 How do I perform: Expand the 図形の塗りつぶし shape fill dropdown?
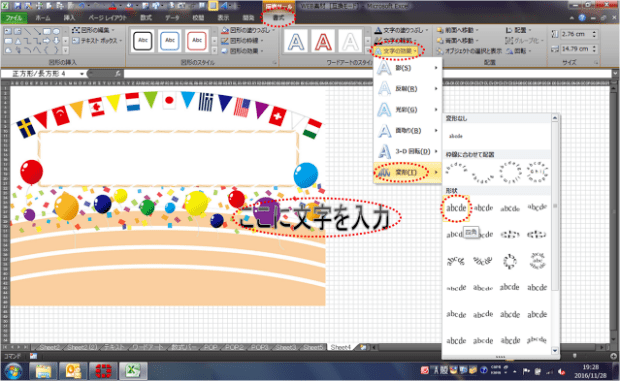[x=248, y=30]
